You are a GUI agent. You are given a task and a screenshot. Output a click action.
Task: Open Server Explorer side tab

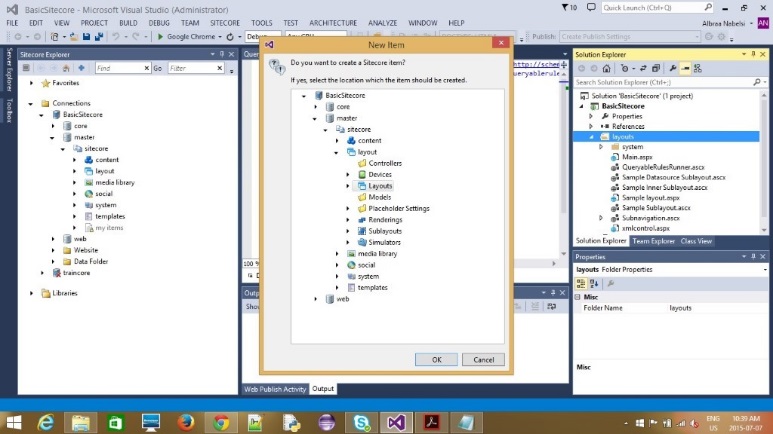pos(9,70)
